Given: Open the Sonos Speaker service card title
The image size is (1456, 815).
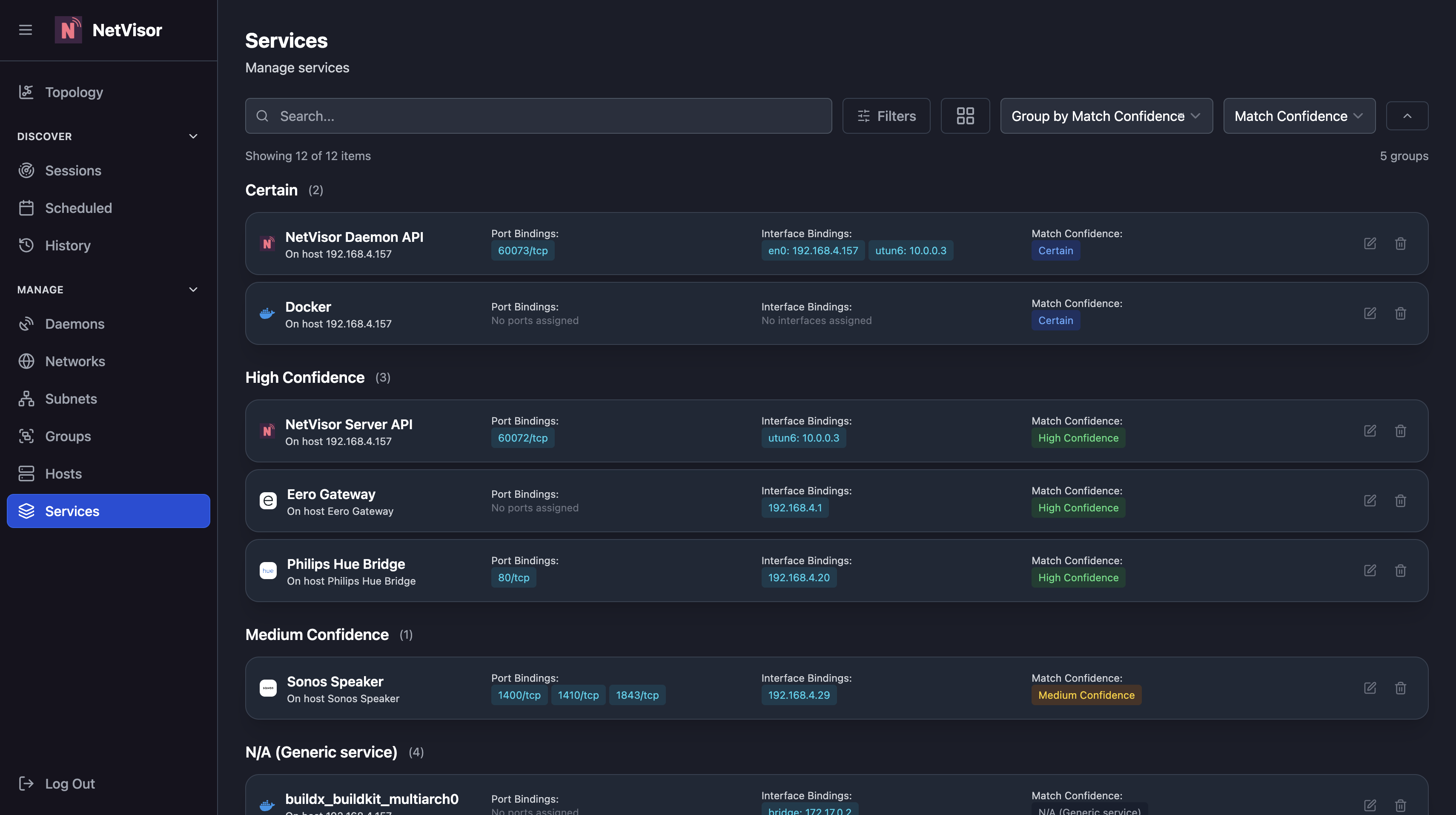Looking at the screenshot, I should [x=335, y=682].
